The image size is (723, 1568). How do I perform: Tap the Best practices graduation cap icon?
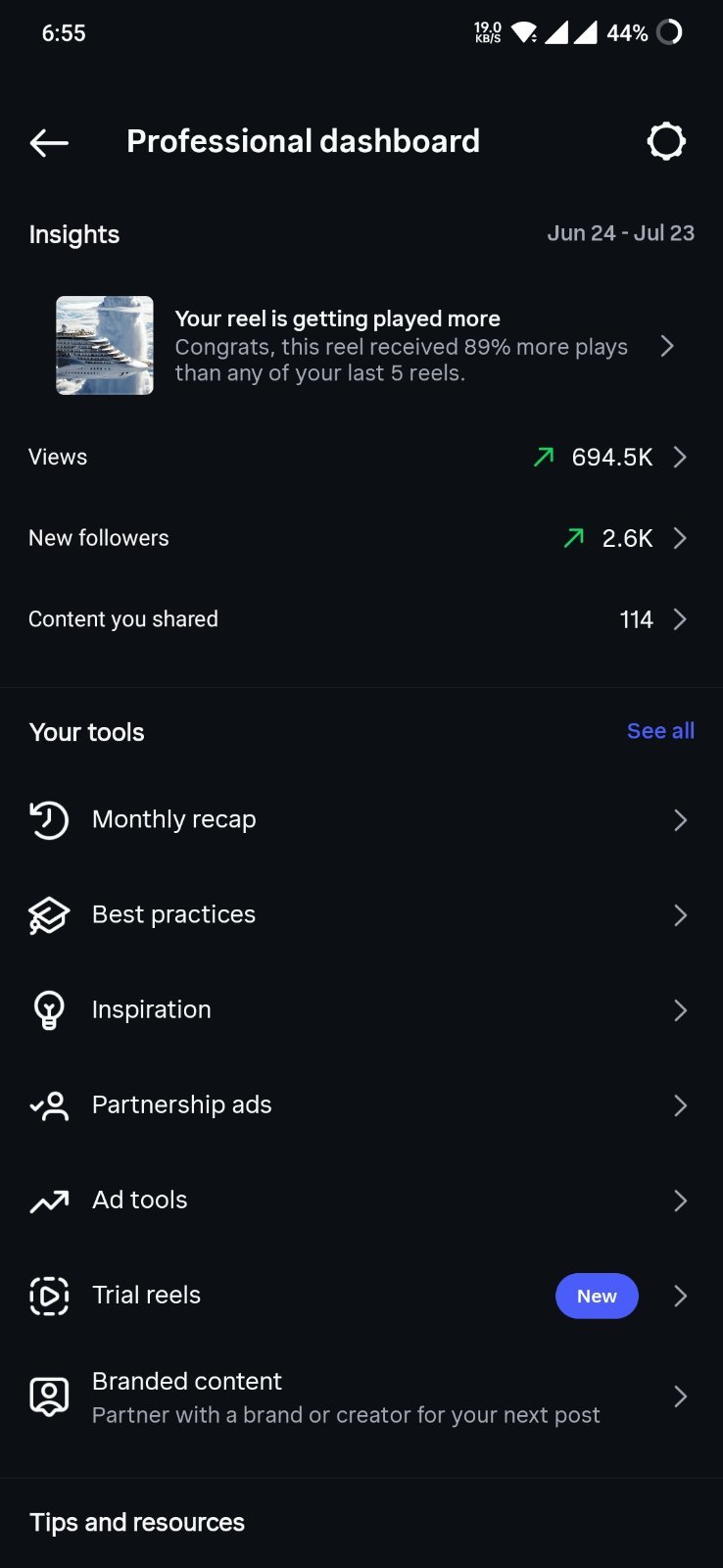pyautogui.click(x=49, y=915)
